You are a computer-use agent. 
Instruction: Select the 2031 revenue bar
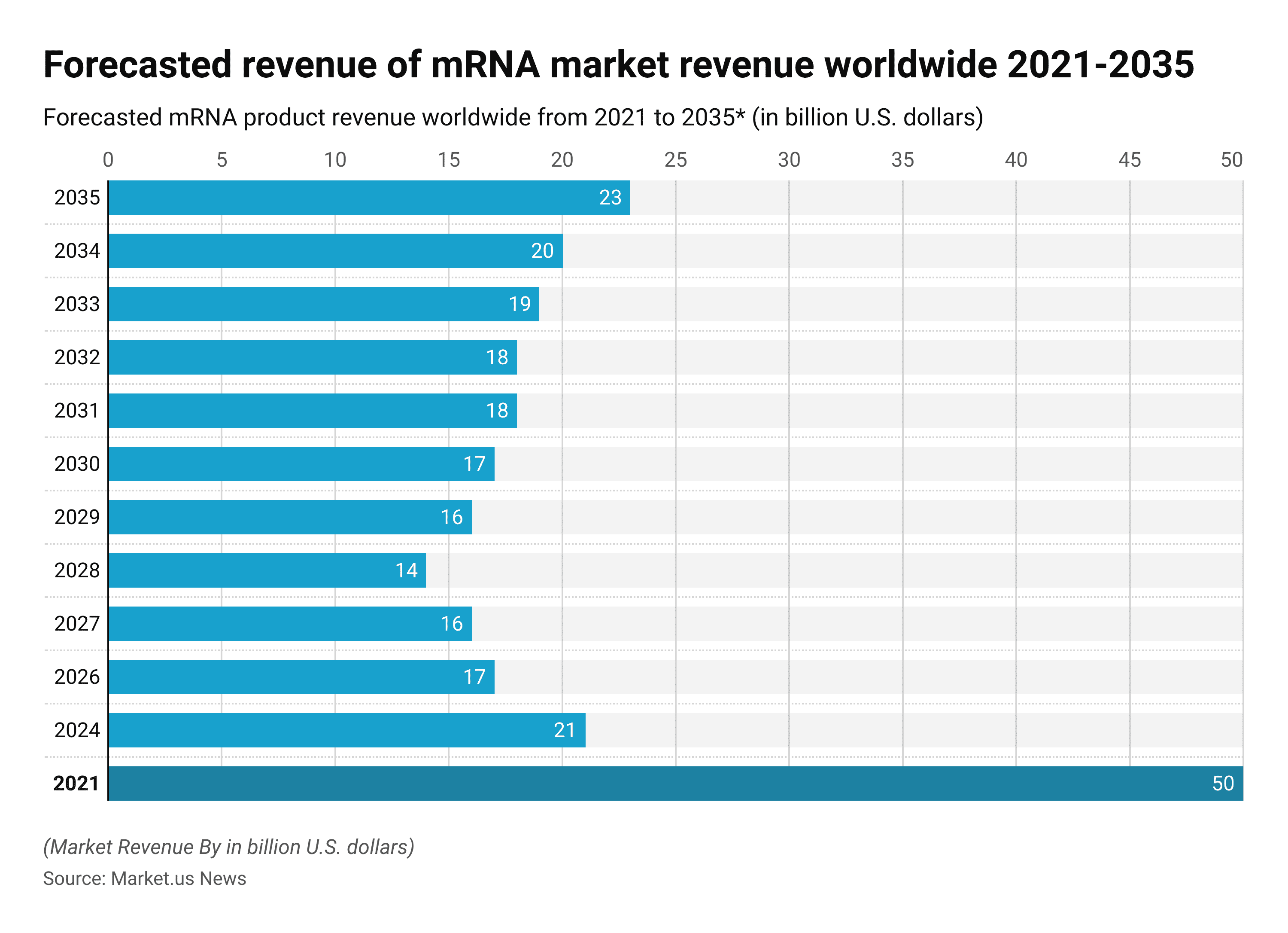(x=313, y=410)
